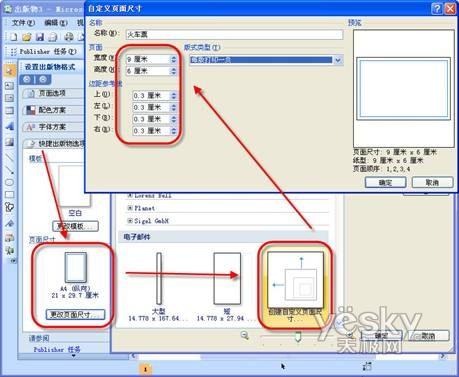Viewport: 459px width, 377px height.
Task: Select the AutoShapes tool
Action: coord(9,207)
